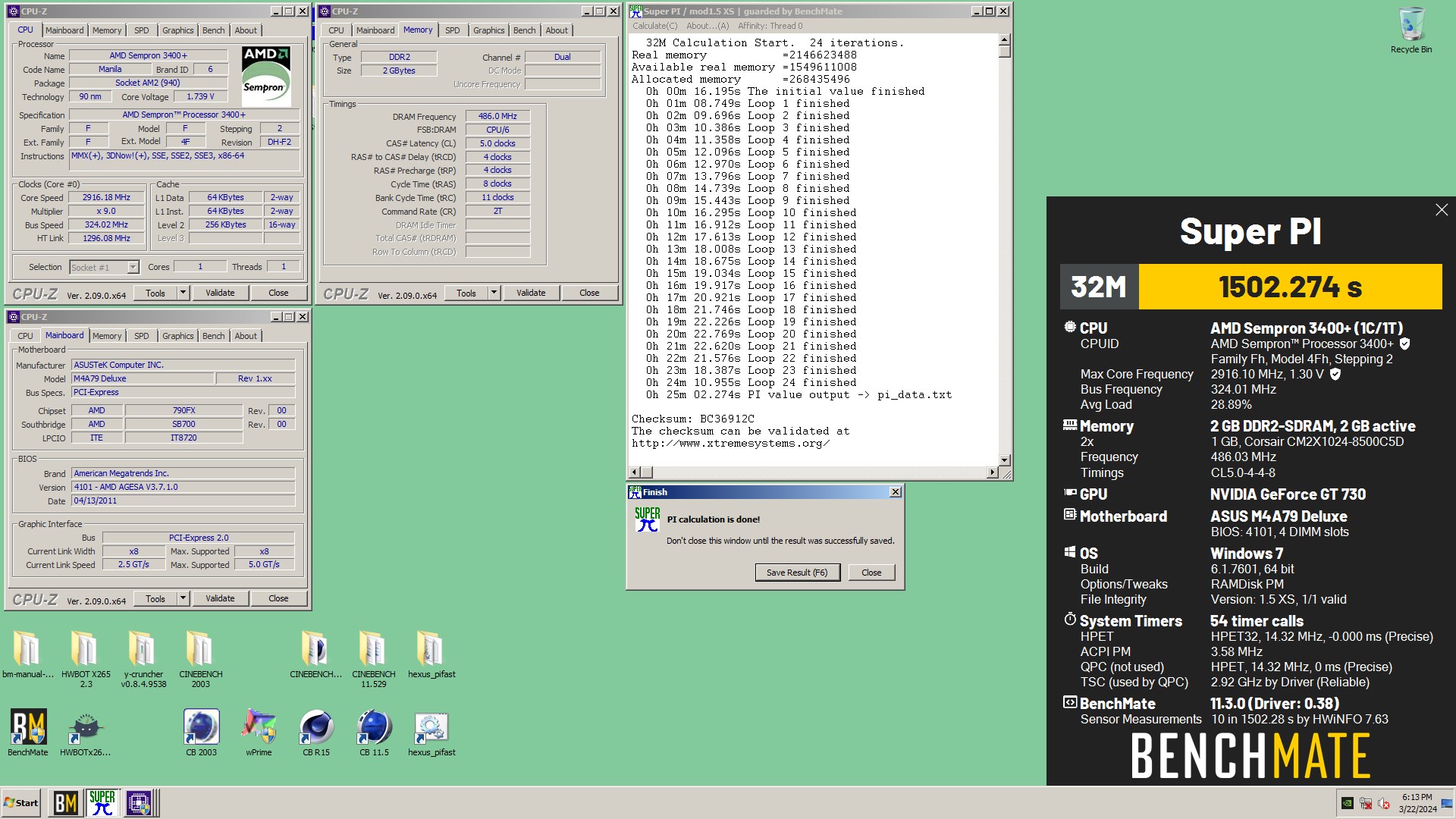Open the HWBOT X265 2.3 folder
The image size is (1456, 819).
pos(86,658)
